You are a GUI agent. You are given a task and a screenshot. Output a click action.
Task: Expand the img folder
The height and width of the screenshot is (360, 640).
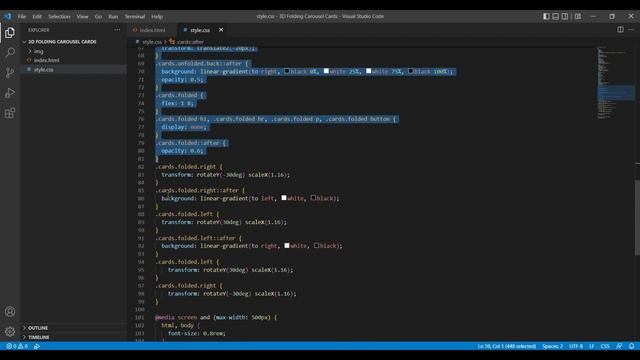click(38, 51)
